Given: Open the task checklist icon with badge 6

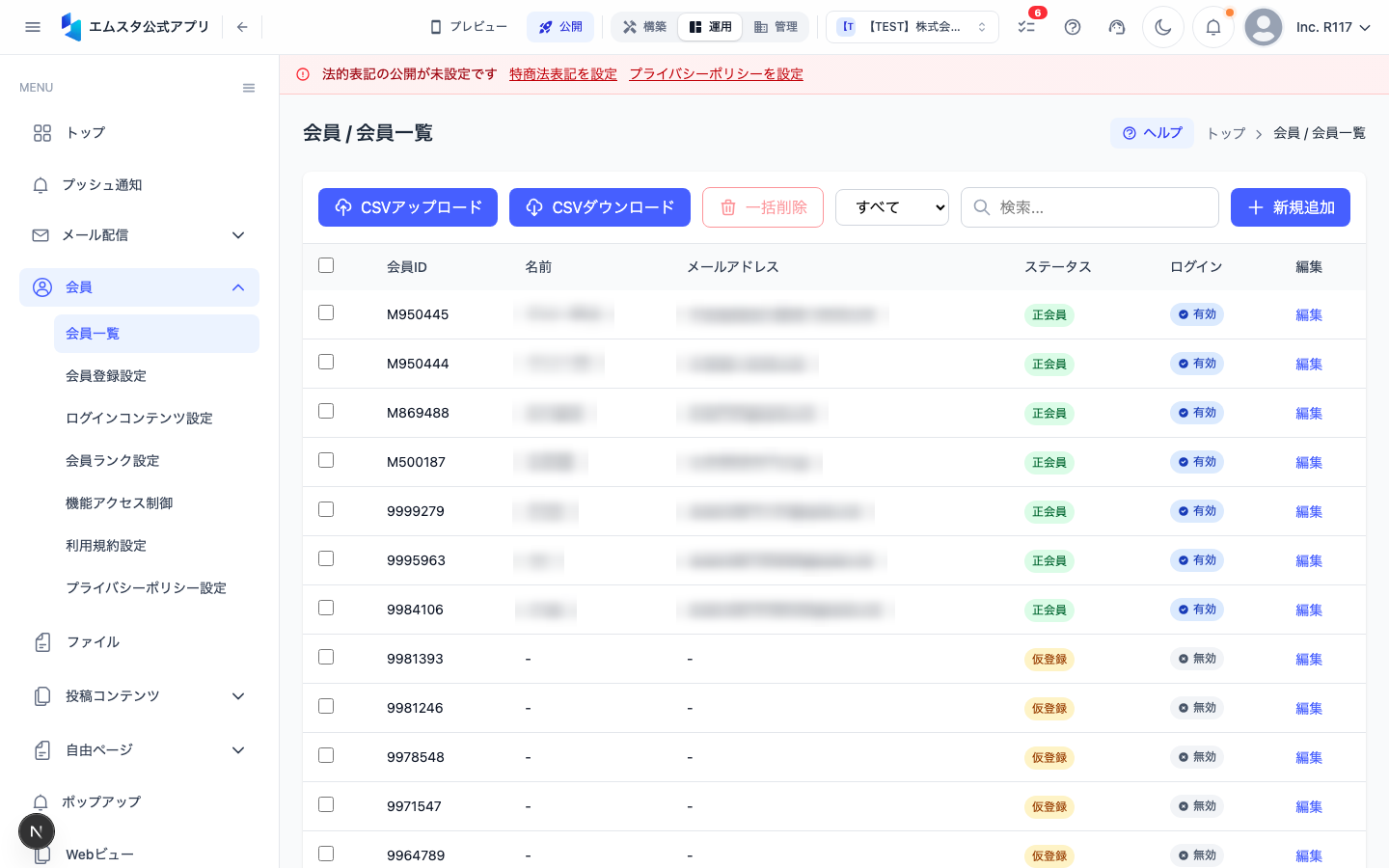Looking at the screenshot, I should 1026,27.
